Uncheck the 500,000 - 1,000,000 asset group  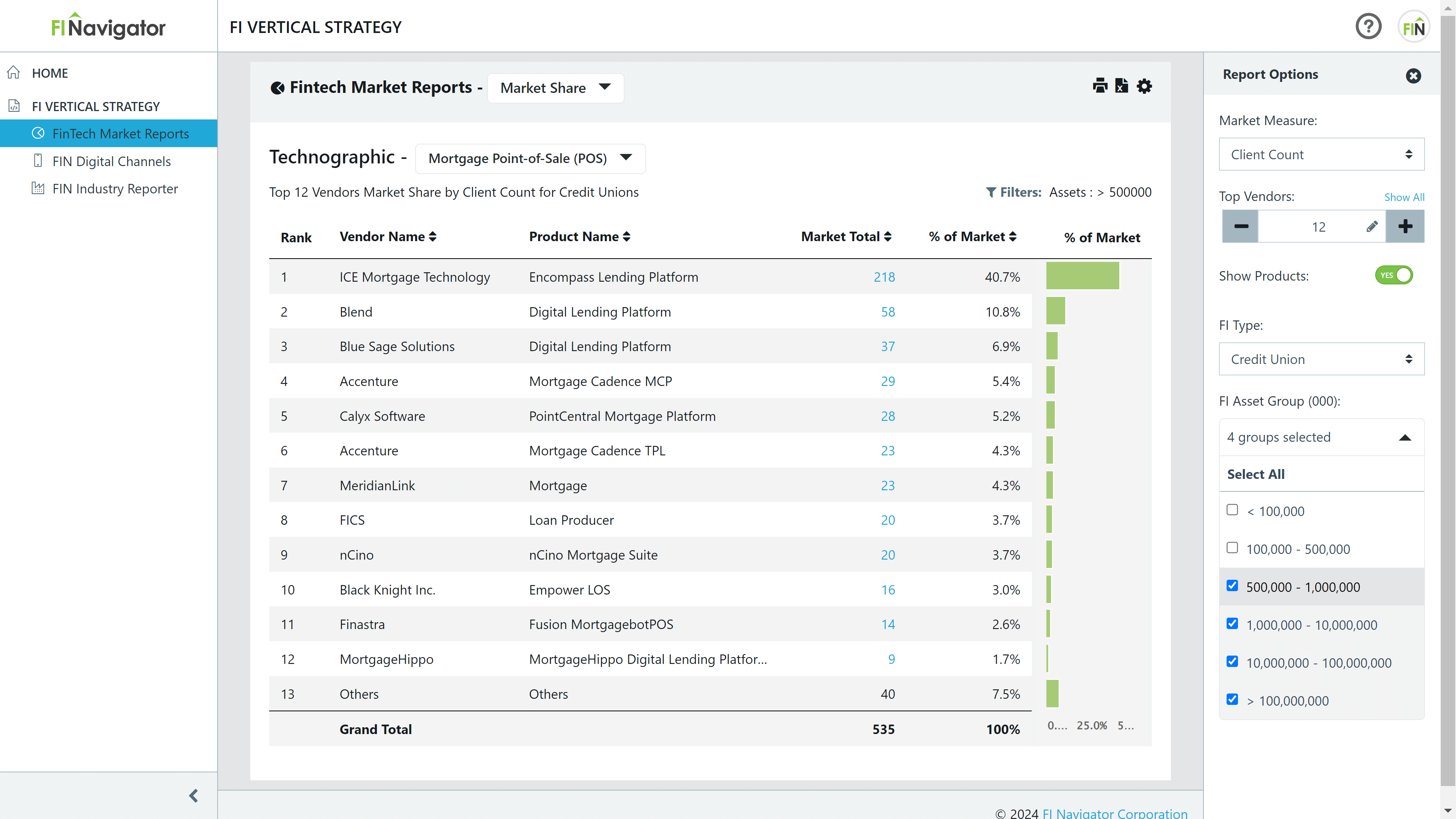[x=1232, y=585]
